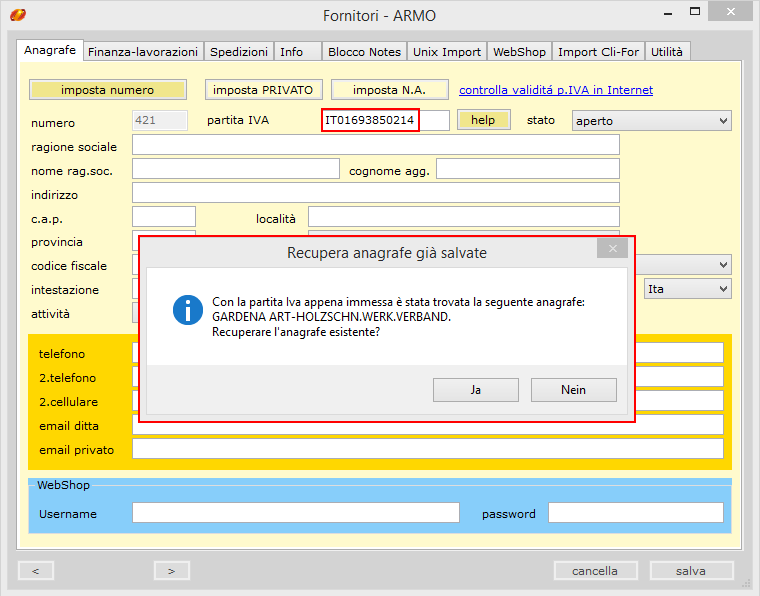Open the Import Cli-For tab
Screen dimensions: 760x596
(597, 52)
